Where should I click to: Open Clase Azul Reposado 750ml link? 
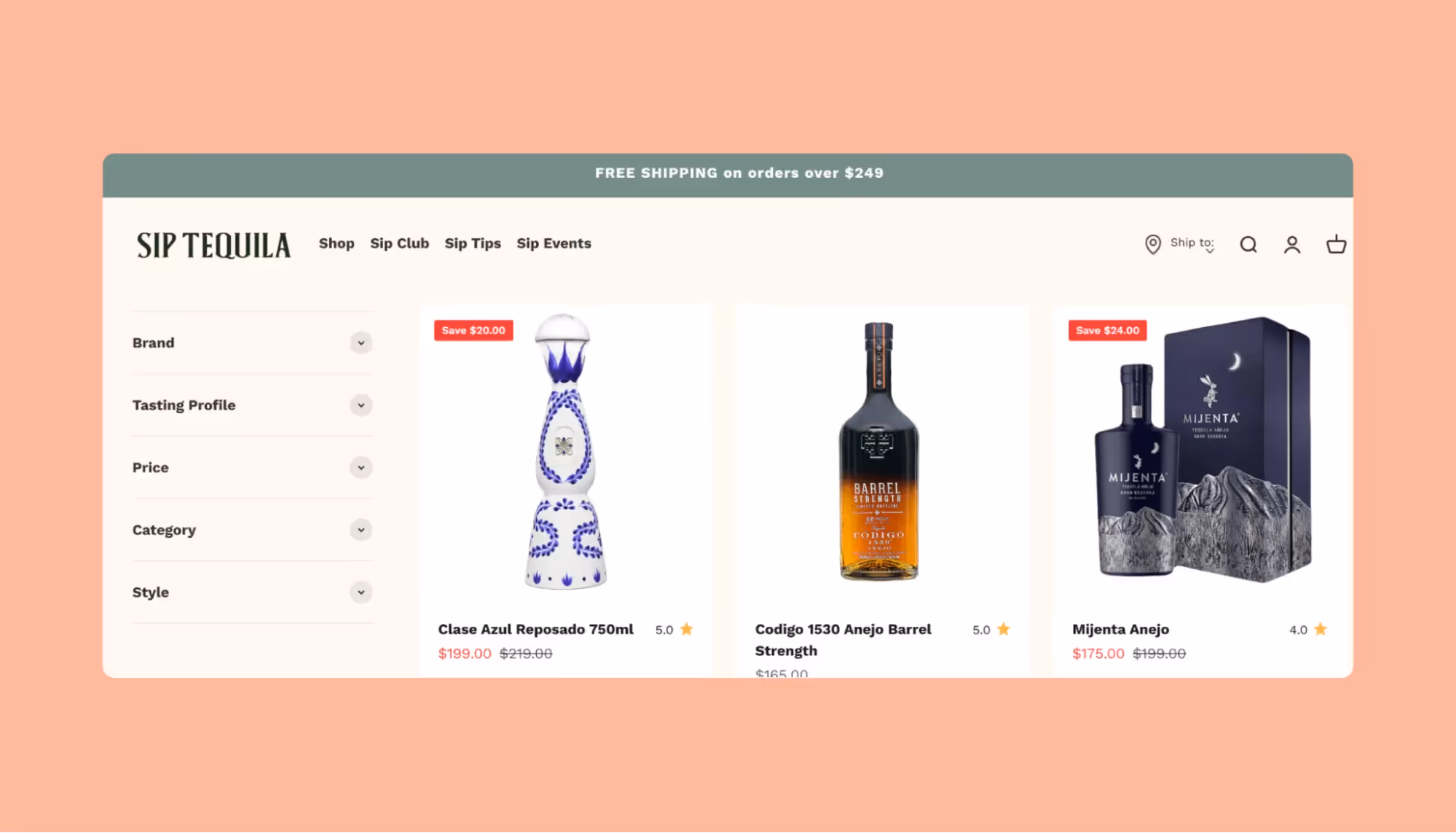click(x=535, y=629)
